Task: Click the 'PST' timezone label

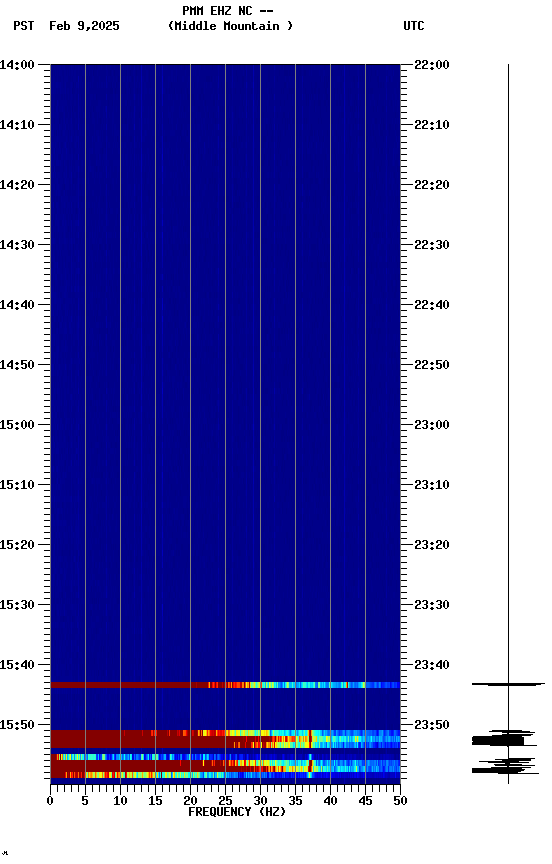Action: click(24, 26)
